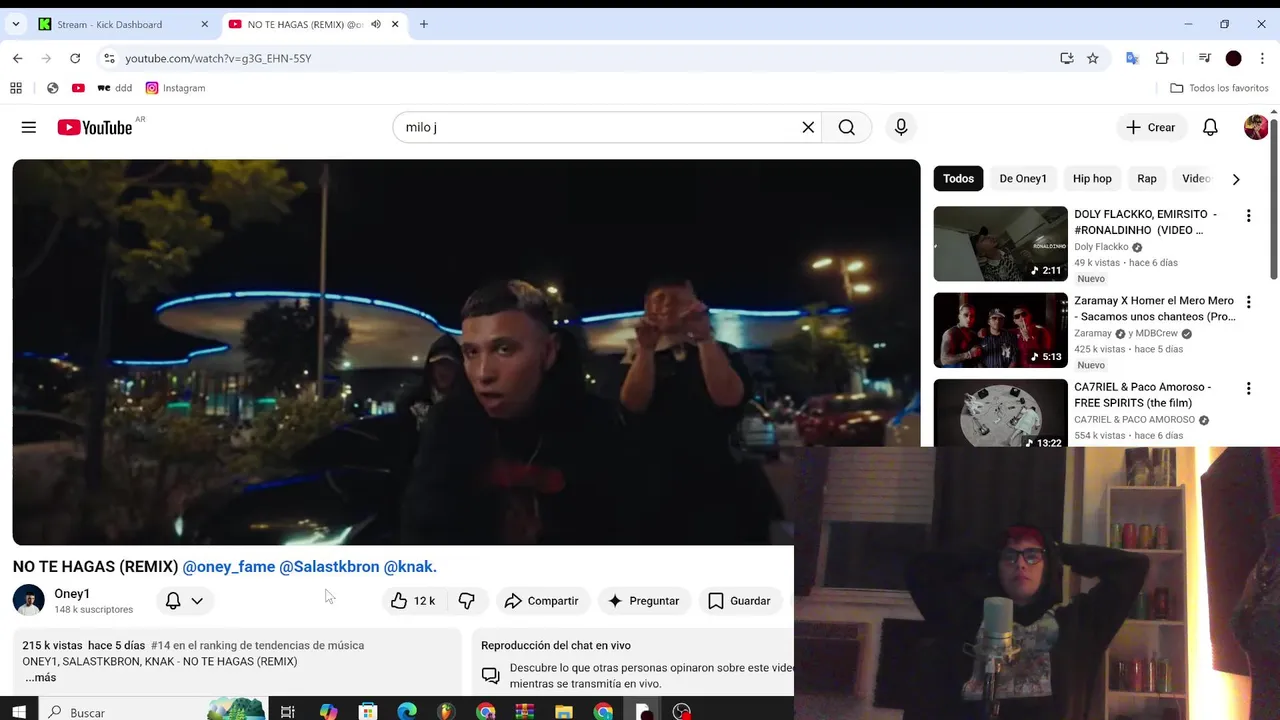Open the Google Translate extension
Image resolution: width=1280 pixels, height=720 pixels.
click(x=1132, y=58)
